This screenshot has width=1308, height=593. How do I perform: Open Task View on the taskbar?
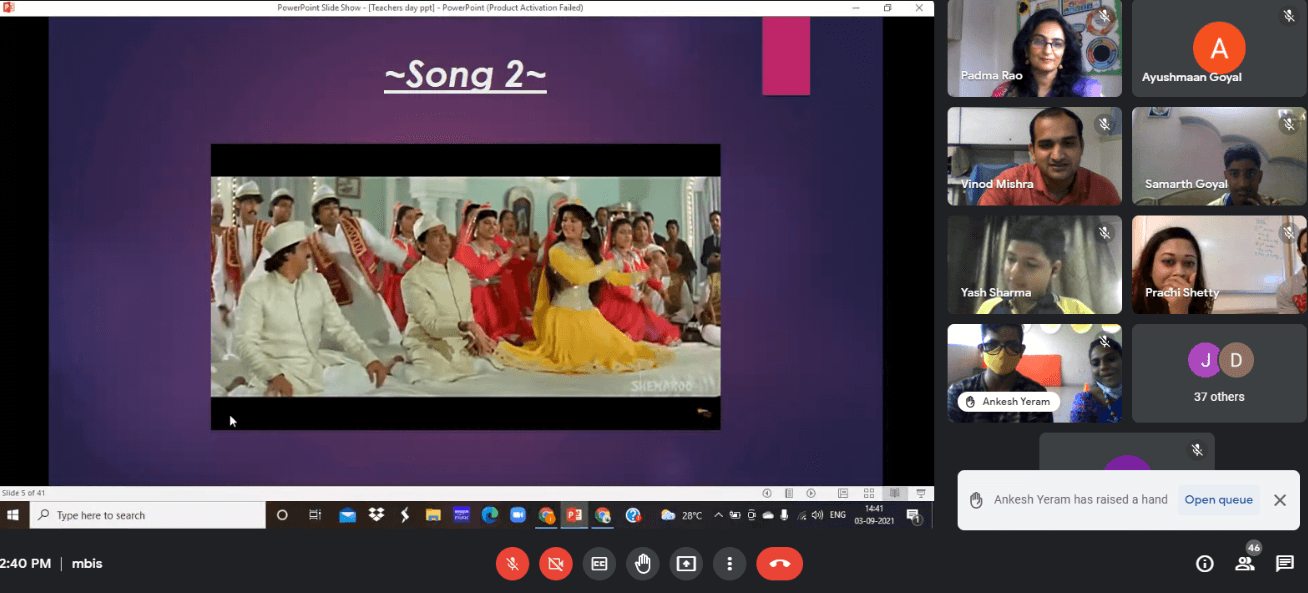pos(315,515)
